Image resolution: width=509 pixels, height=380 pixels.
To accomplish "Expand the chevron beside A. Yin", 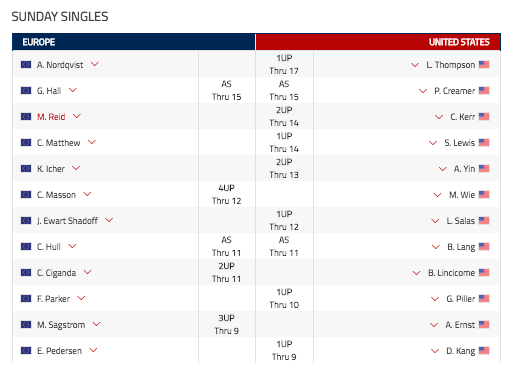I will 443,169.
